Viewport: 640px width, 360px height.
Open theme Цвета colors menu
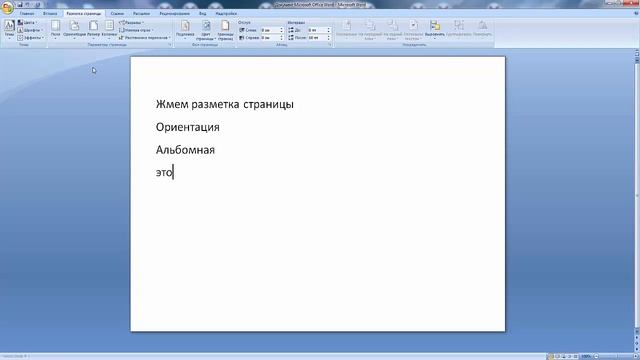[x=28, y=22]
